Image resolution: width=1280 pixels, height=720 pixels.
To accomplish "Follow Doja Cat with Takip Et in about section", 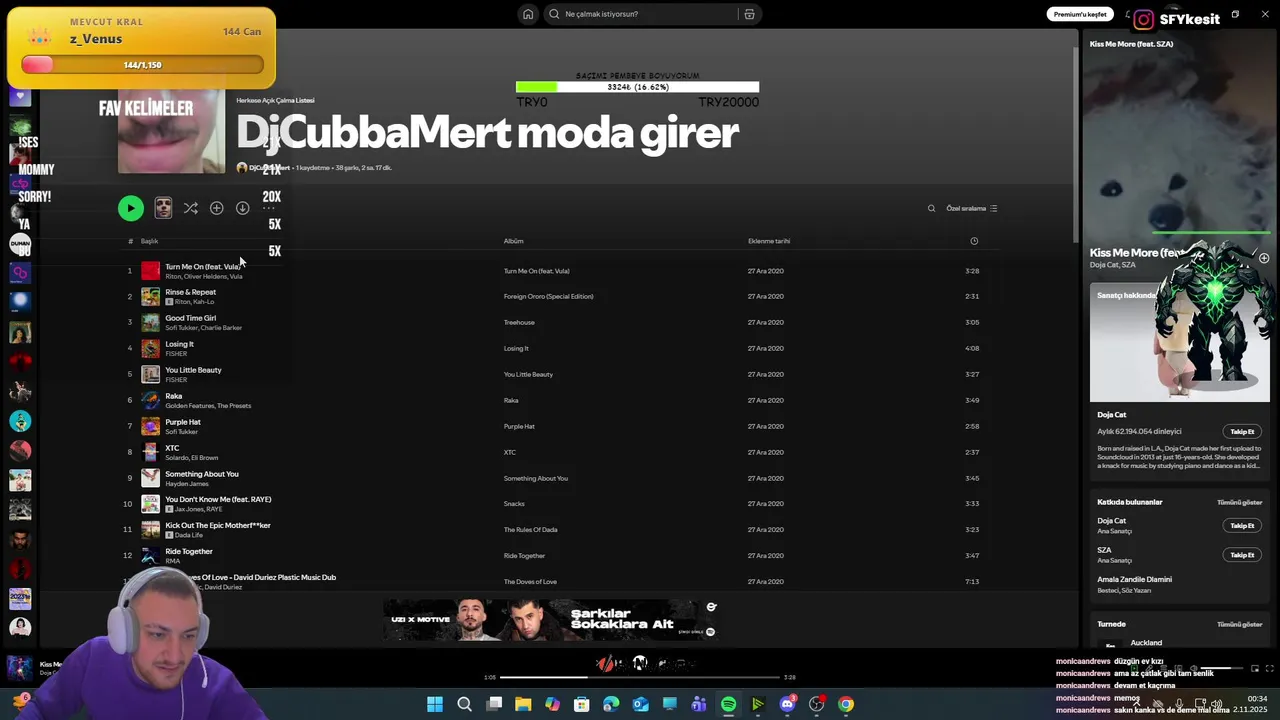I will 1242,432.
